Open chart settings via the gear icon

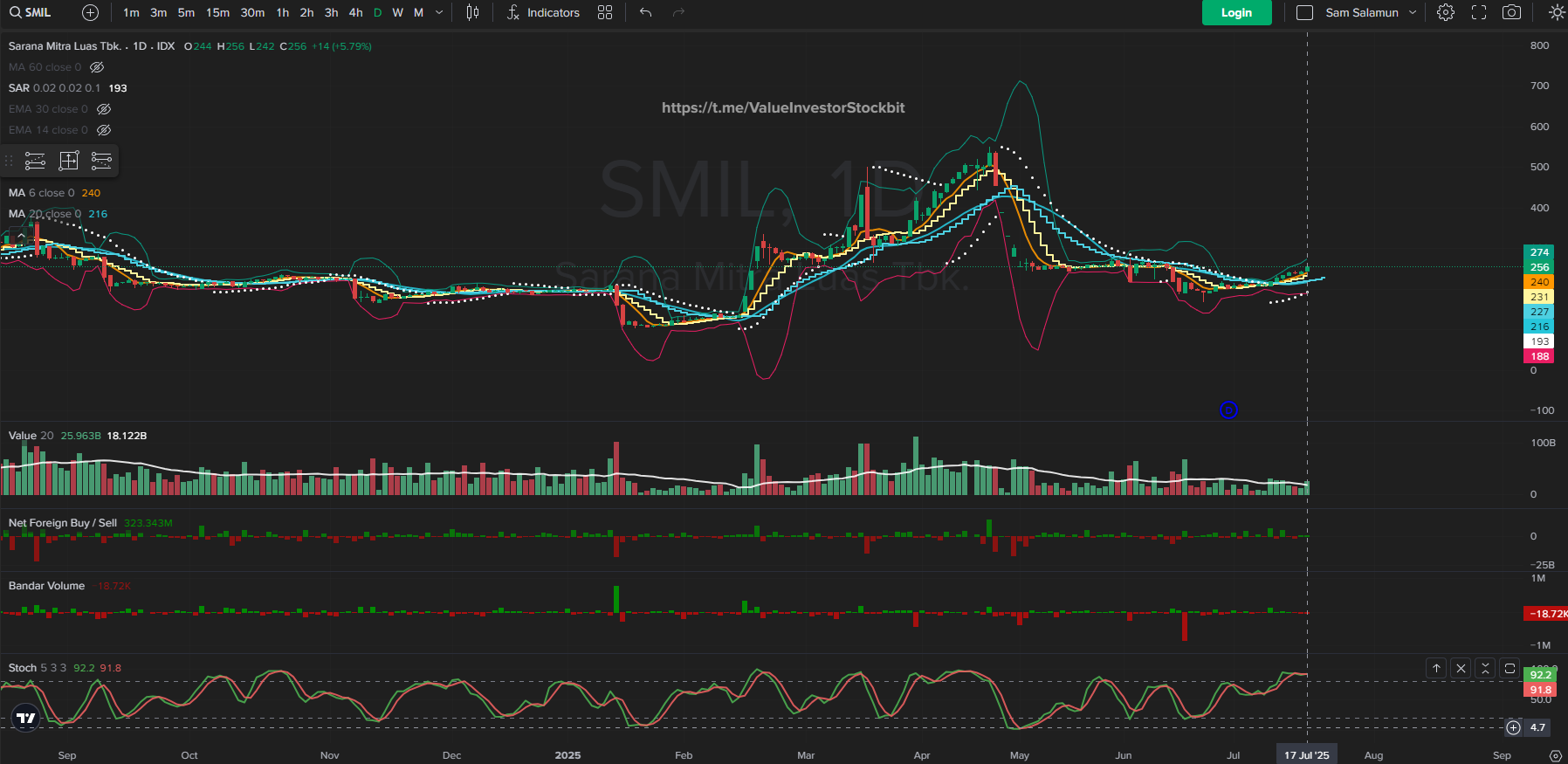point(1446,12)
